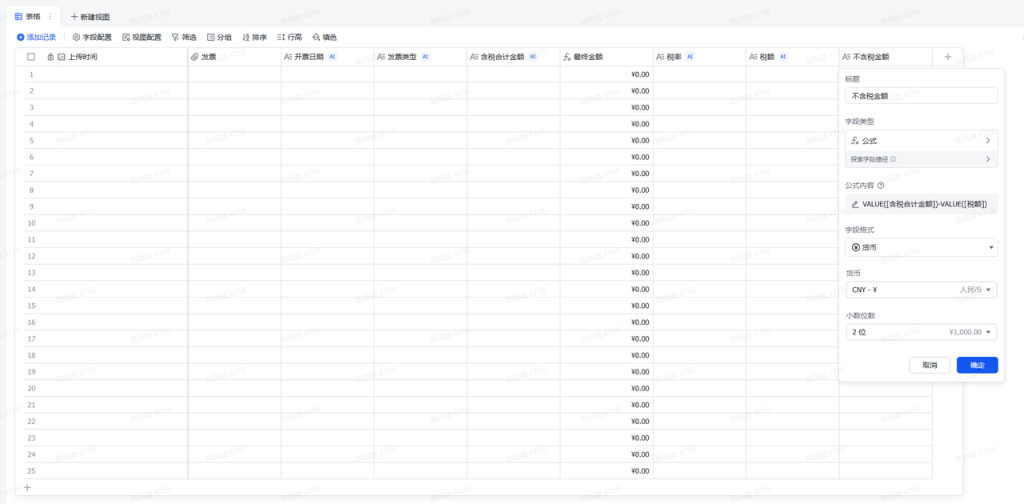The image size is (1024, 504).
Task: Click the 添加记录 plus icon
Action: pyautogui.click(x=20, y=38)
